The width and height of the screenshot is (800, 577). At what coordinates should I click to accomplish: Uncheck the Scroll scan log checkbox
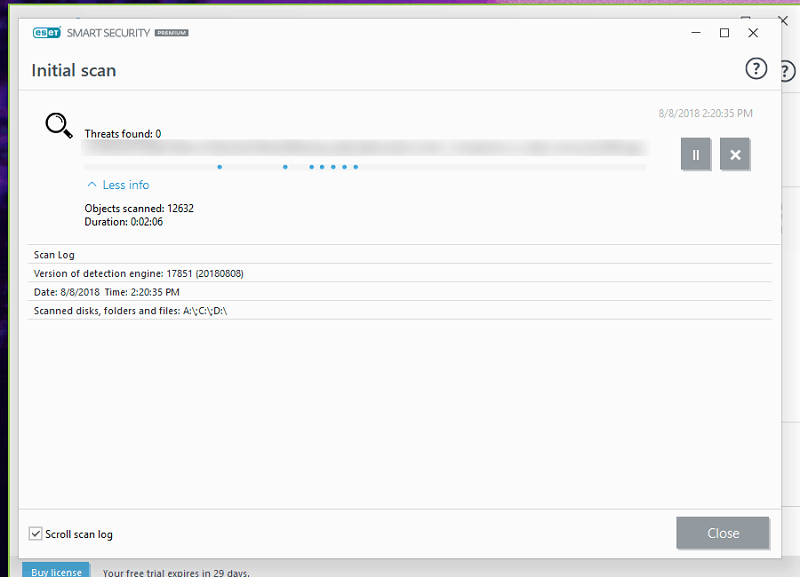pos(36,534)
